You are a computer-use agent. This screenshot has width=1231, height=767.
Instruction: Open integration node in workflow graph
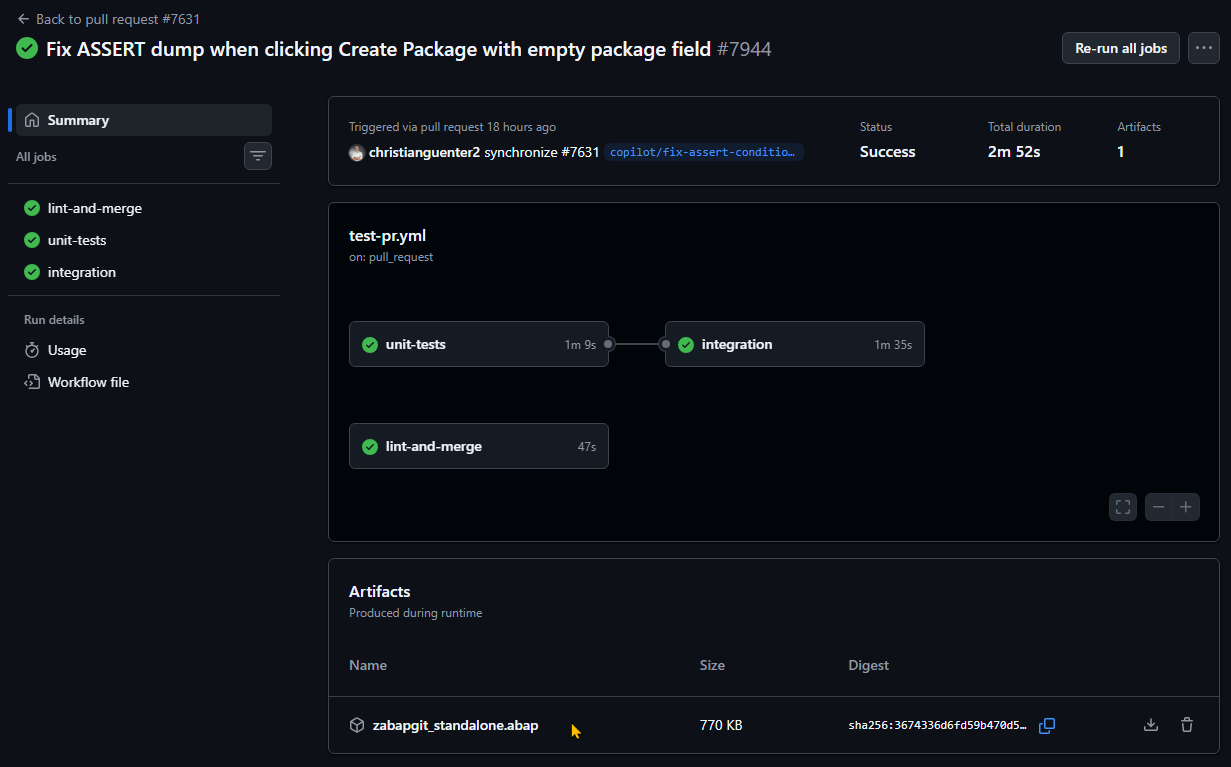(795, 344)
